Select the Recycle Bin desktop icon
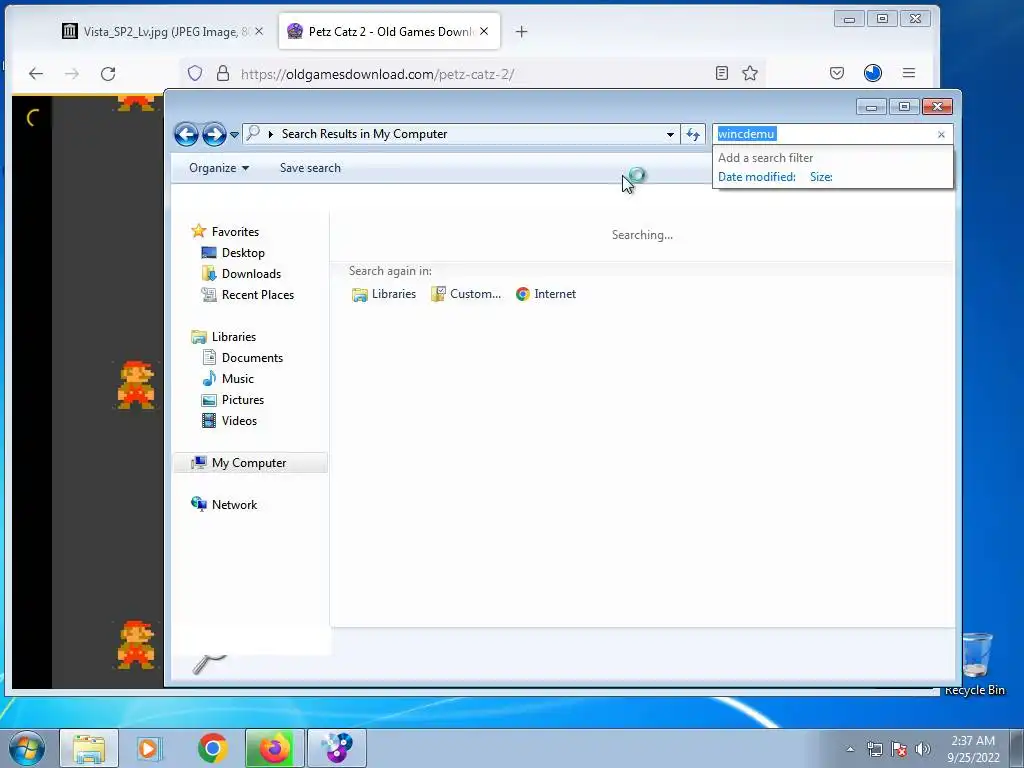The width and height of the screenshot is (1024, 768). (x=974, y=664)
